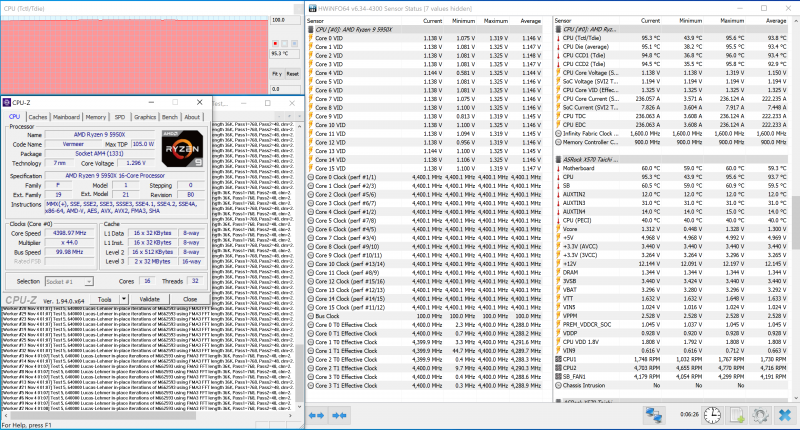Open the Mainboard tab in CPU-Z
The width and height of the screenshot is (800, 430).
[x=66, y=117]
